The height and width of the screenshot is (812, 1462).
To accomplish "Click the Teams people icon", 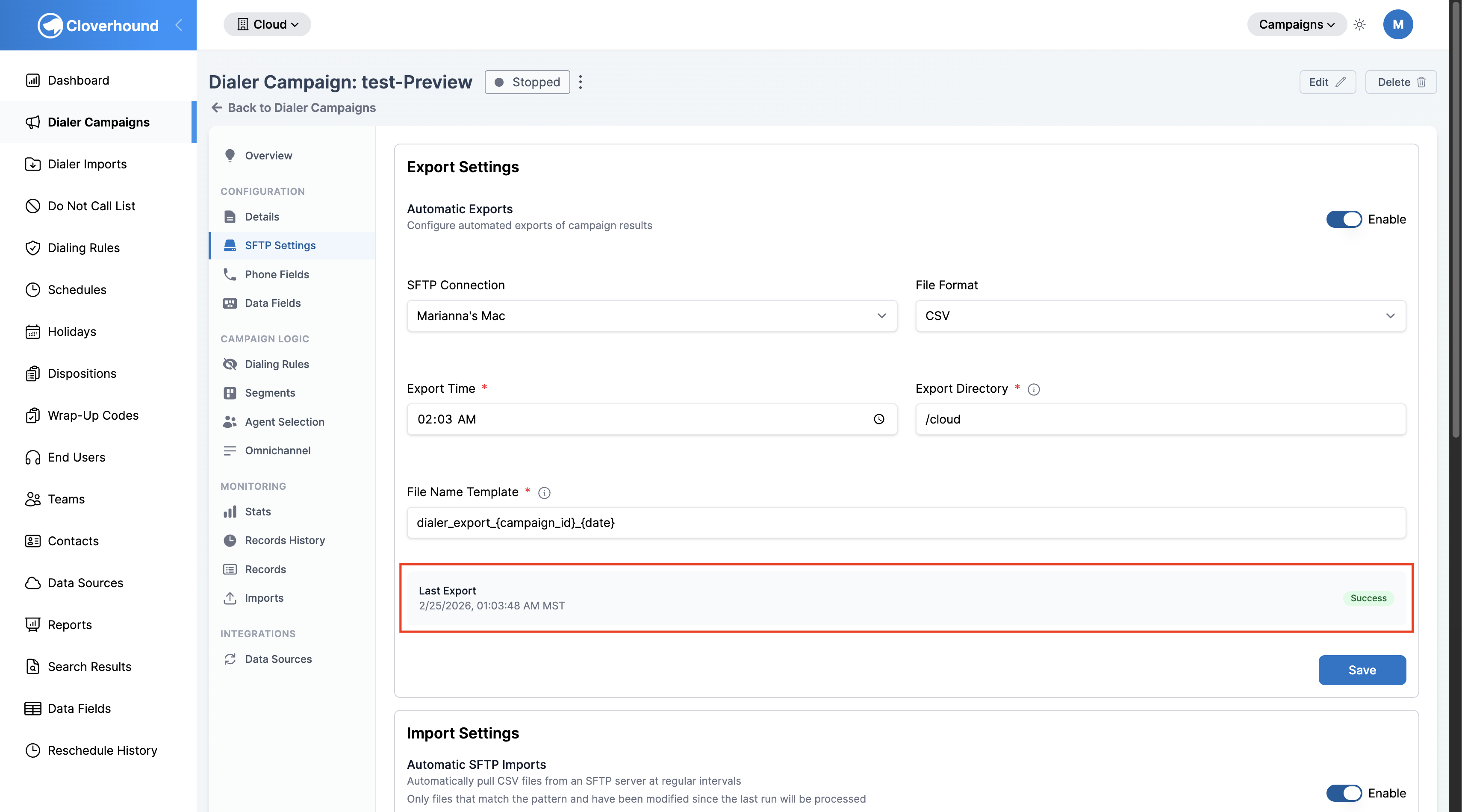I will pos(33,499).
